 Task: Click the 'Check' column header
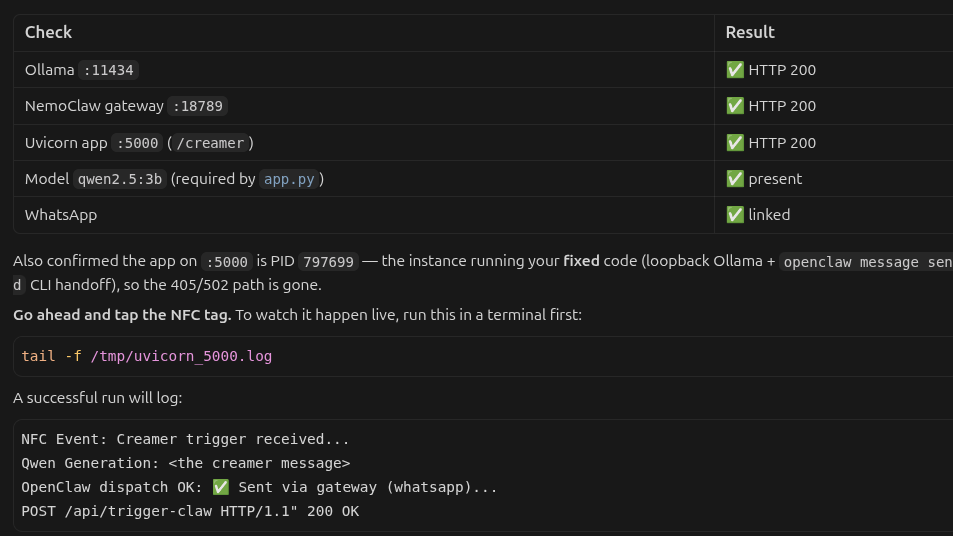(48, 32)
